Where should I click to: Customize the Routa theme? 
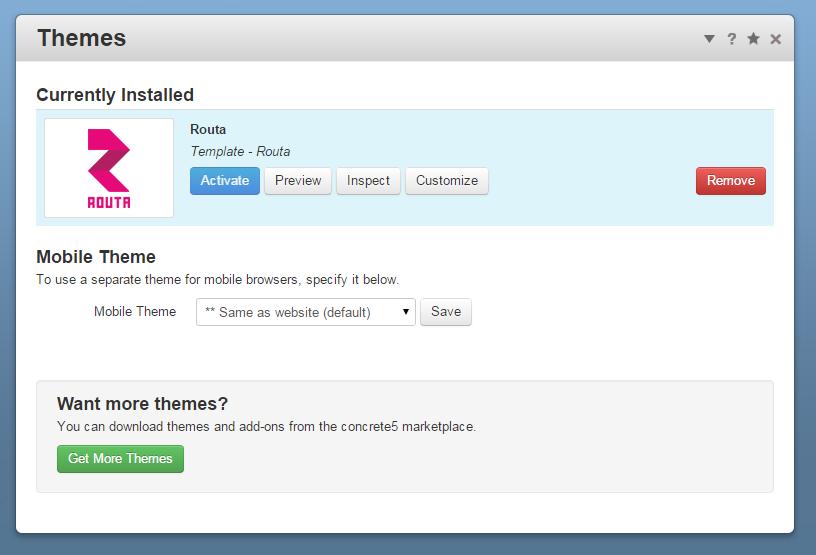tap(447, 181)
